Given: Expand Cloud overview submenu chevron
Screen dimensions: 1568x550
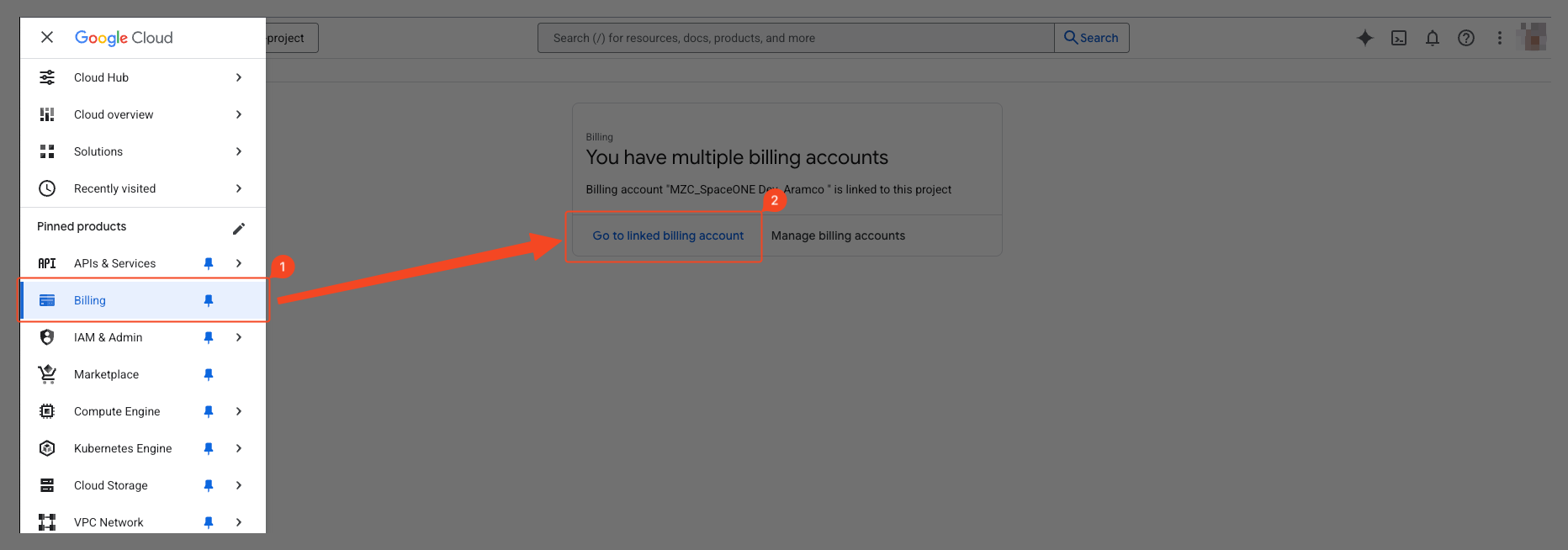Looking at the screenshot, I should [239, 114].
